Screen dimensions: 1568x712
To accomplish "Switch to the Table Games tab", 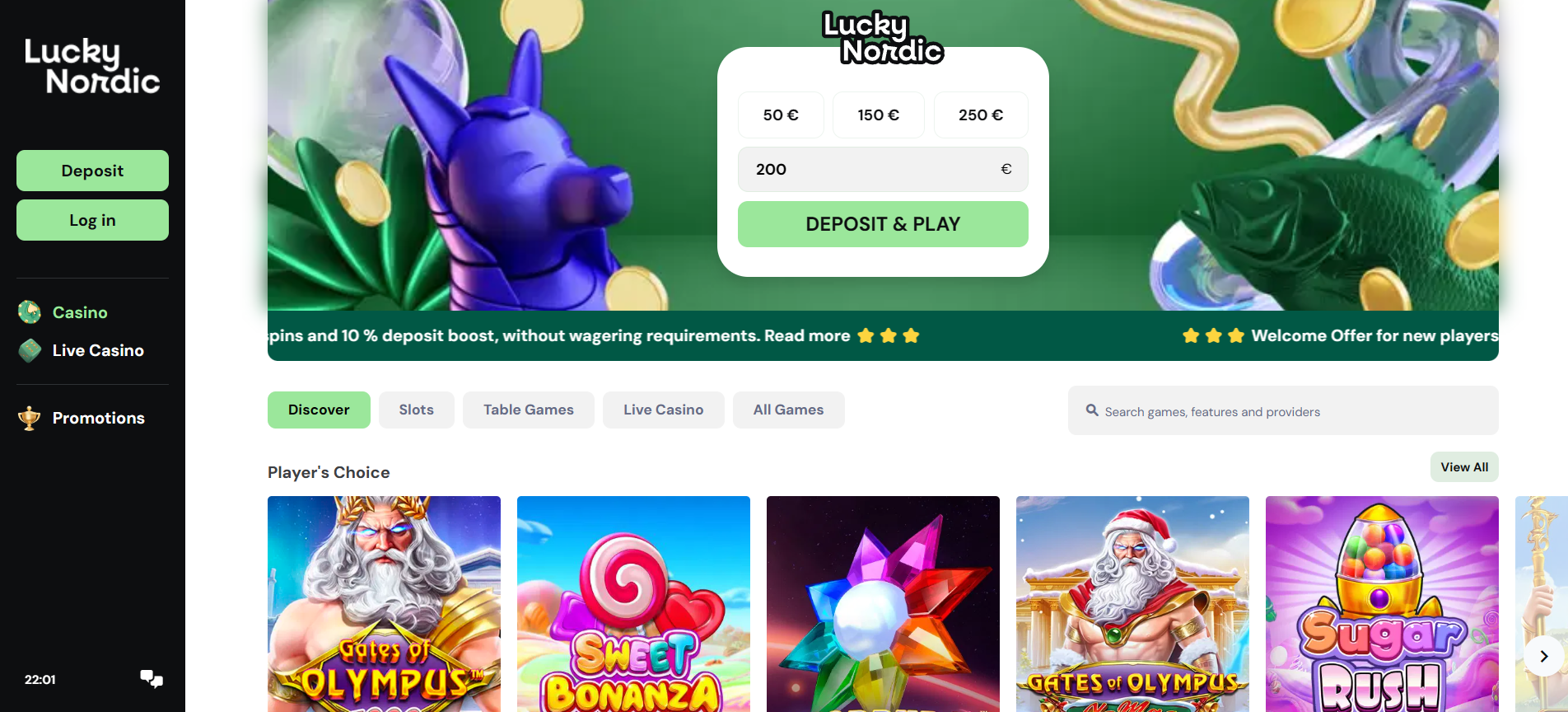I will pos(529,410).
